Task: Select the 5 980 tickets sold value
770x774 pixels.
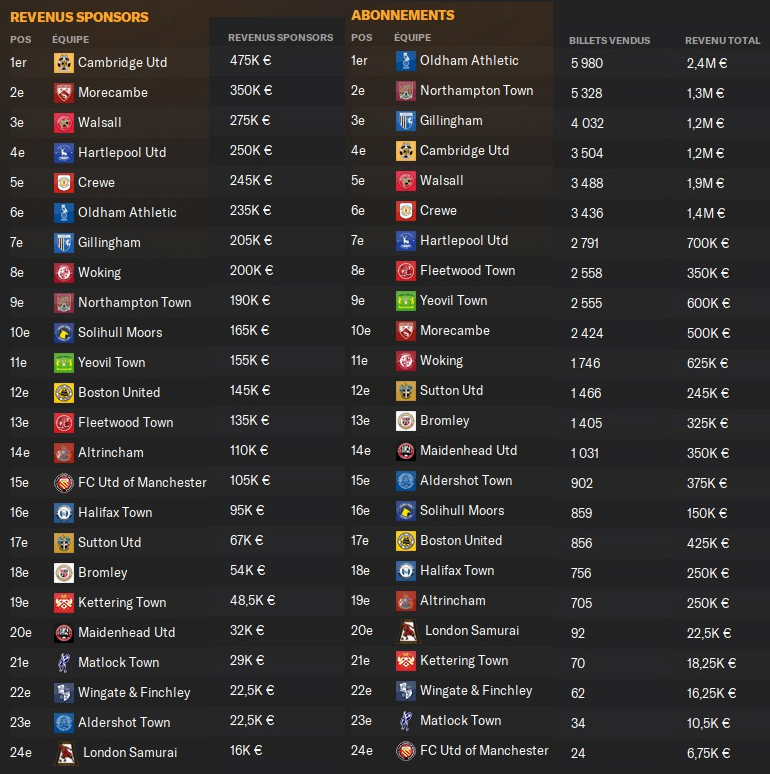Action: coord(587,64)
